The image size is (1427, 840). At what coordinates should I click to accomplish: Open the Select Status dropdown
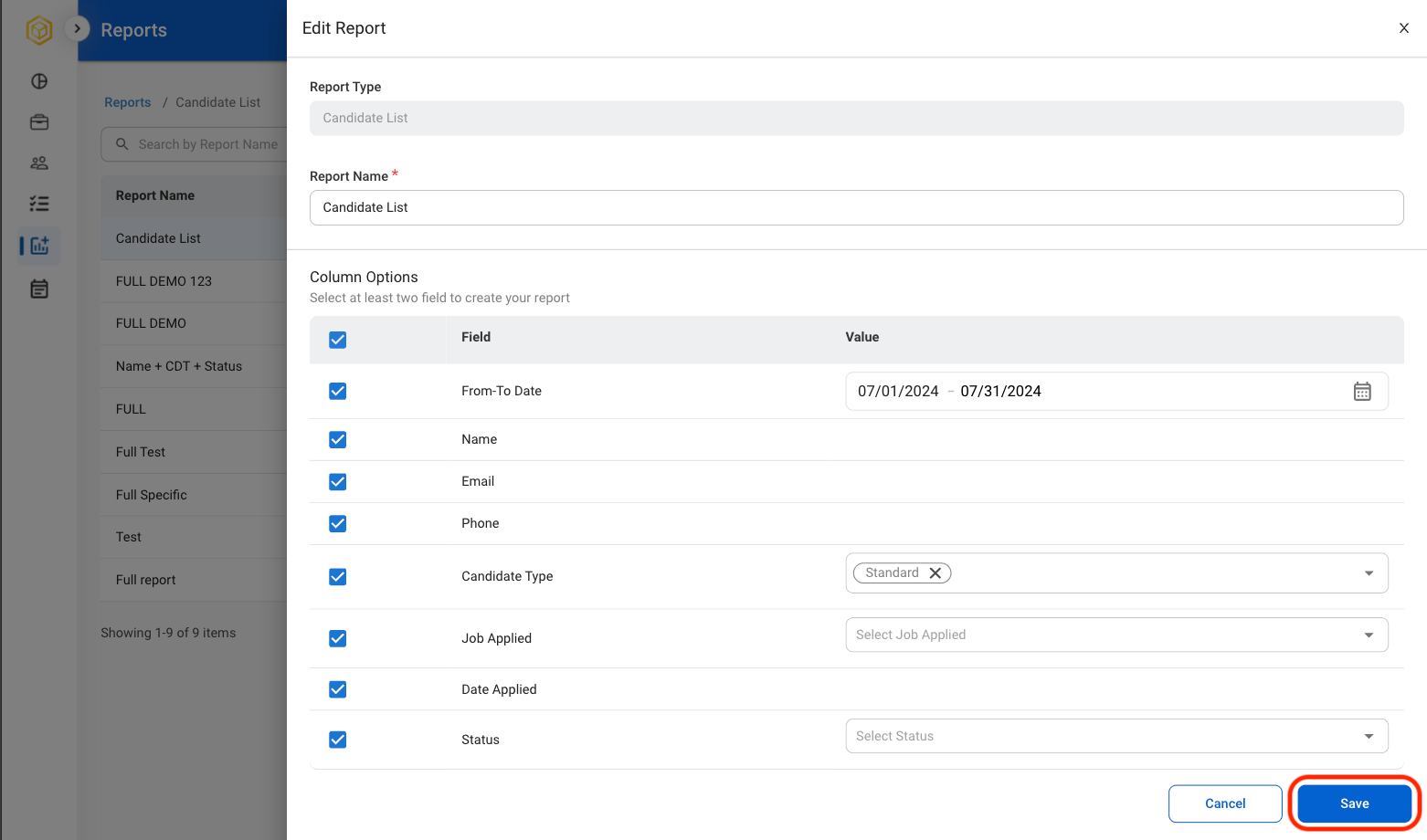pos(1116,736)
